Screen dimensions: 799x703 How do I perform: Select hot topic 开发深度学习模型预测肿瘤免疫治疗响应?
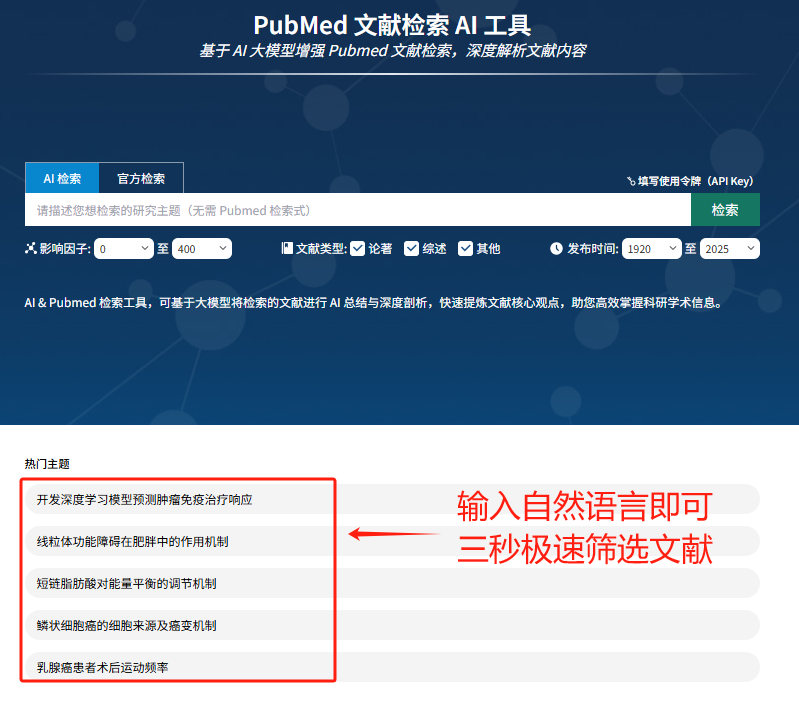(392, 499)
